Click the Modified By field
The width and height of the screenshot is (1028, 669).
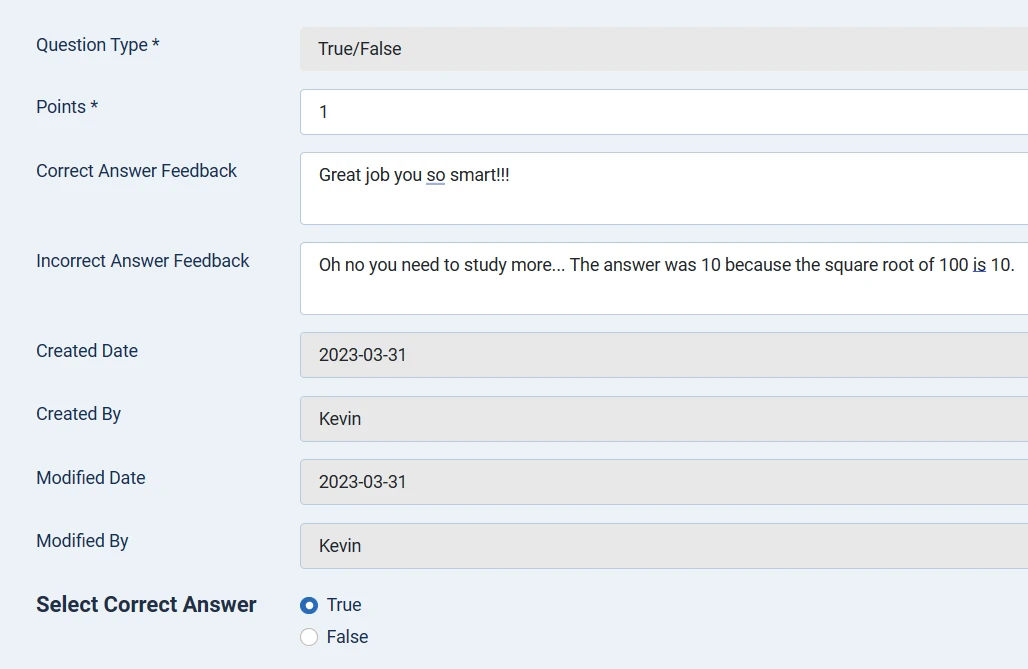pos(660,546)
